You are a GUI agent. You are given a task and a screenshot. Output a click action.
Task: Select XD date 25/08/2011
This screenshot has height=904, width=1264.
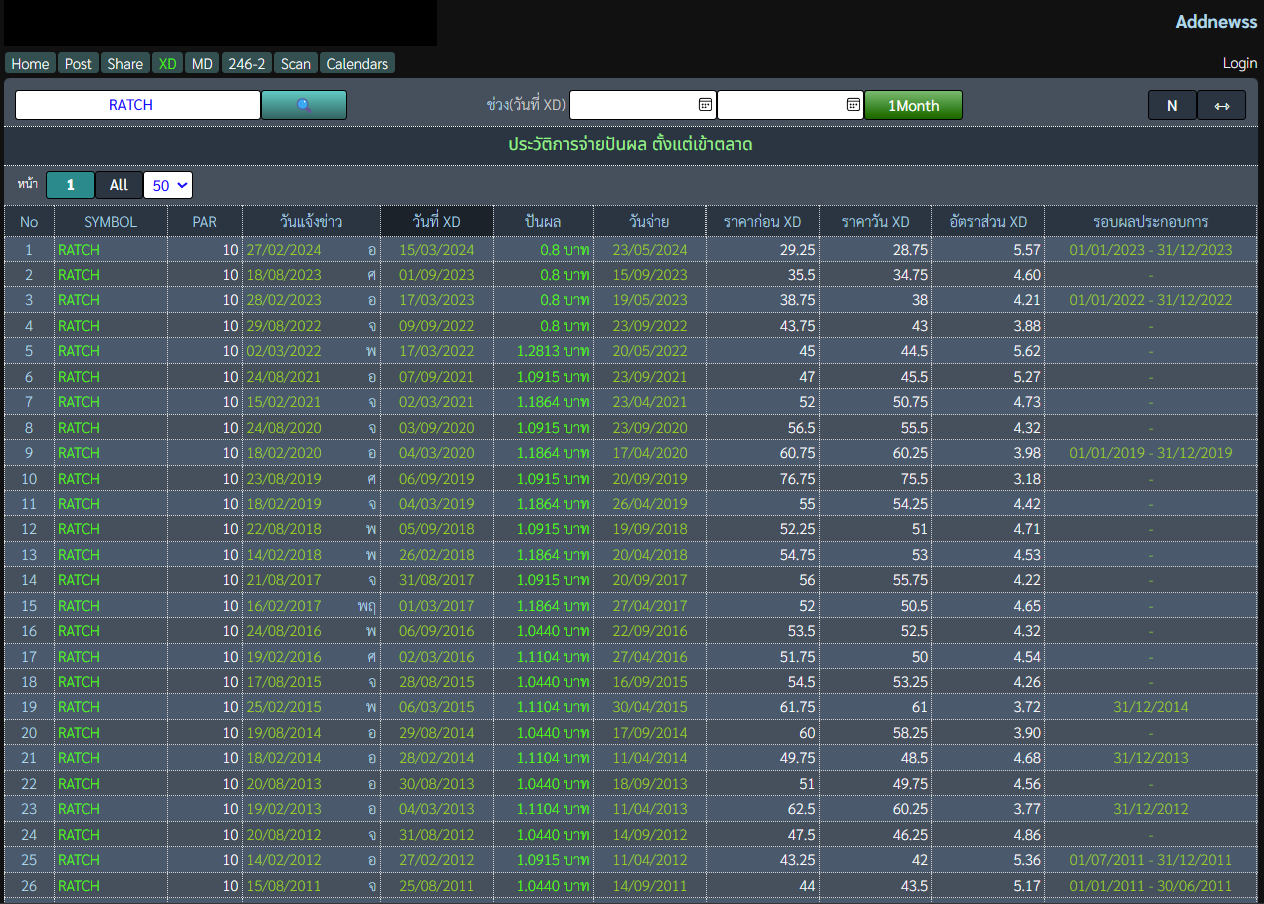tap(437, 886)
